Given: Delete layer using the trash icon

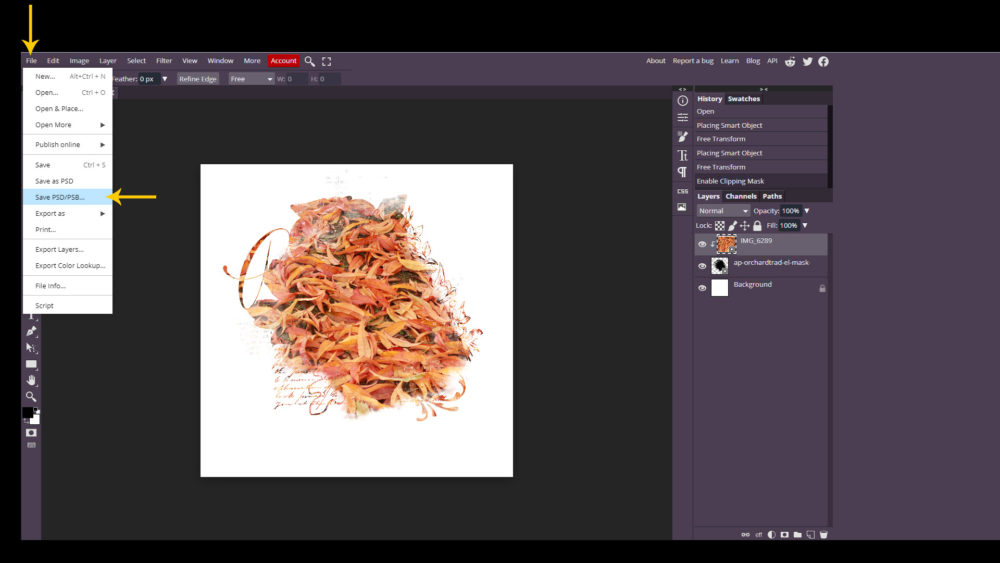Looking at the screenshot, I should coord(823,534).
